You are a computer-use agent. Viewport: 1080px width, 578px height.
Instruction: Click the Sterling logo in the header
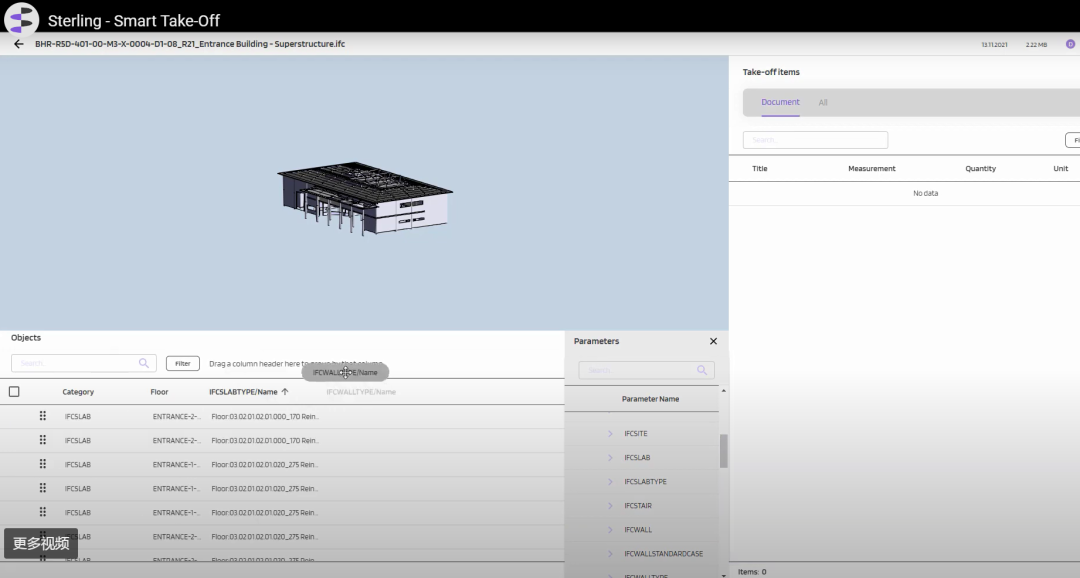21,18
